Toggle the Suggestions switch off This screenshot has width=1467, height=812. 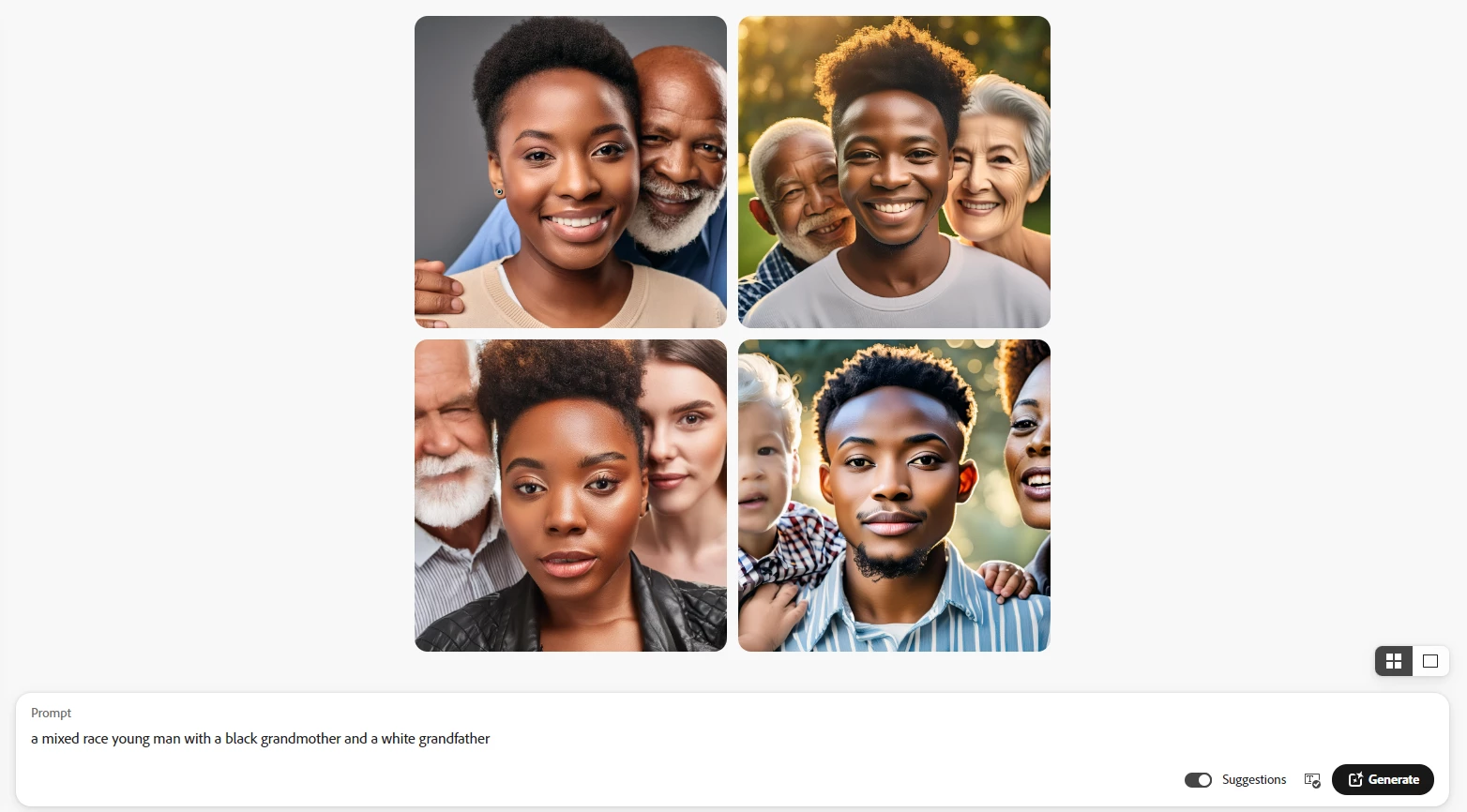pos(1198,780)
